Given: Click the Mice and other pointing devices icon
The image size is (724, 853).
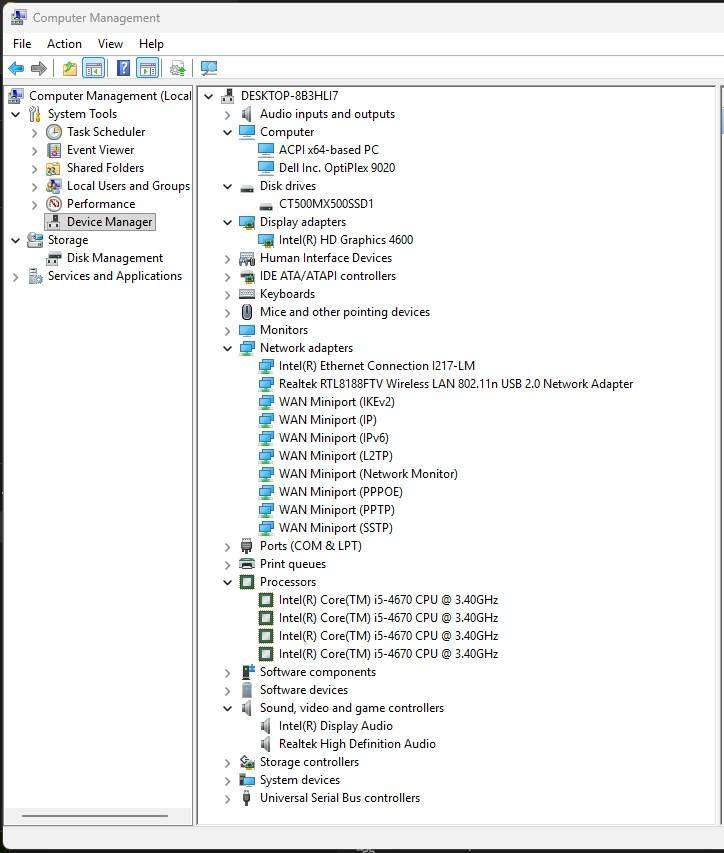Looking at the screenshot, I should 247,312.
